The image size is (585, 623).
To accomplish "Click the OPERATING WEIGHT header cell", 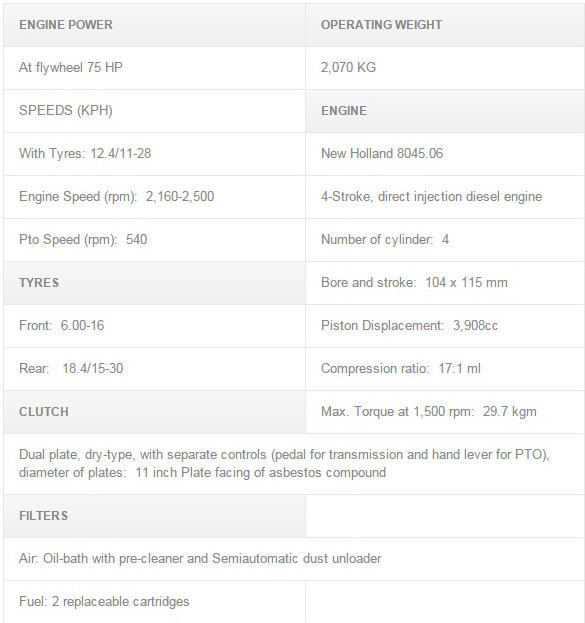I will pyautogui.click(x=445, y=25).
